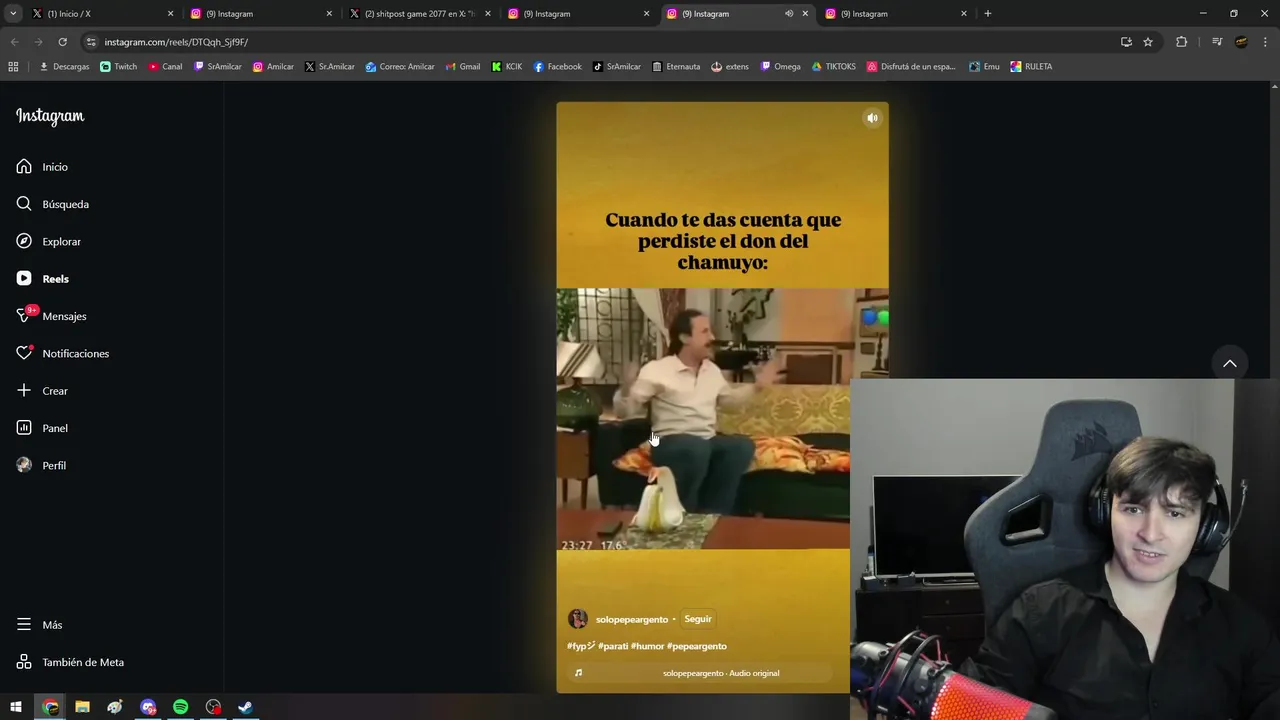Reload the current page
Viewport: 1280px width, 720px height.
click(62, 42)
